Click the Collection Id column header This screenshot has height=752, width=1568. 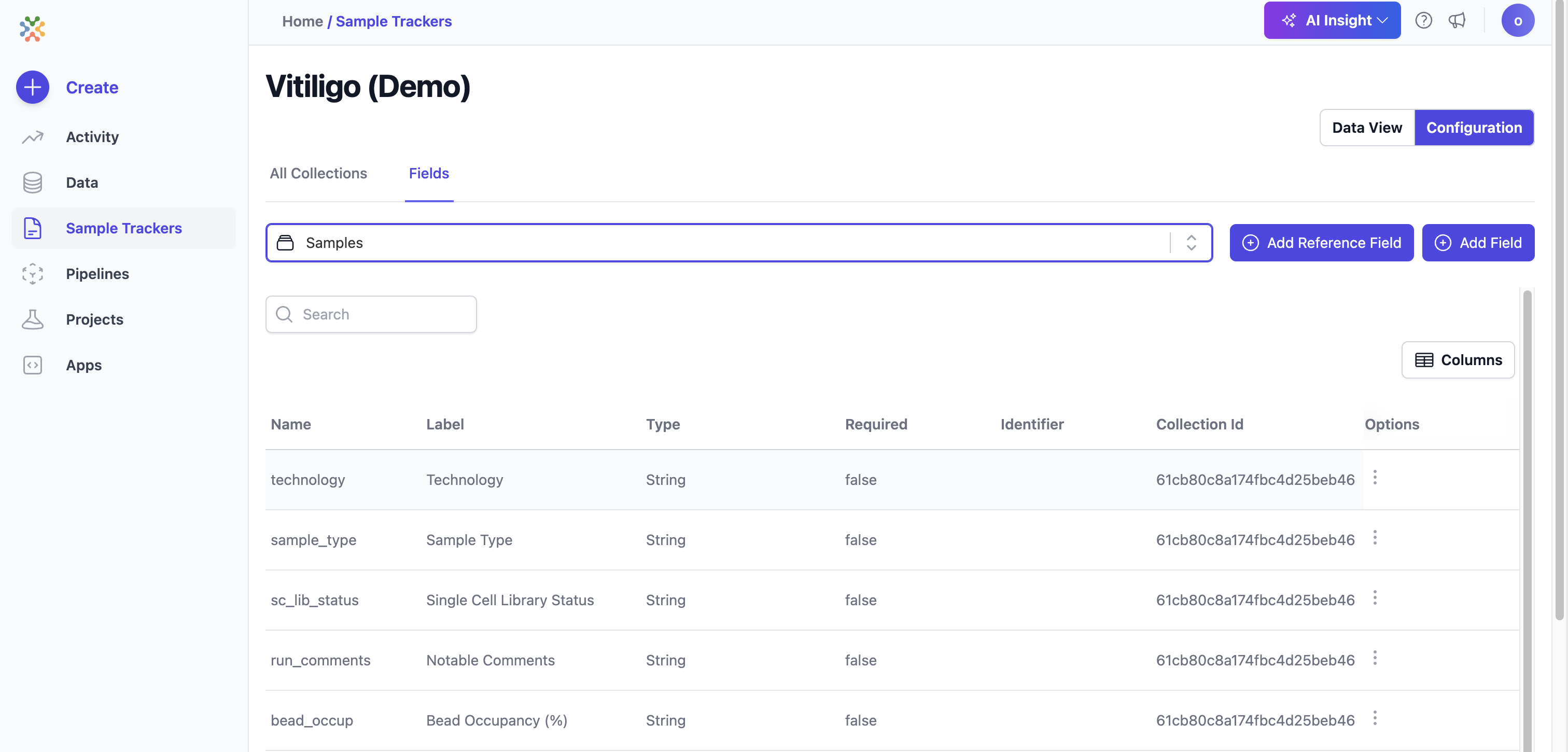click(1199, 424)
